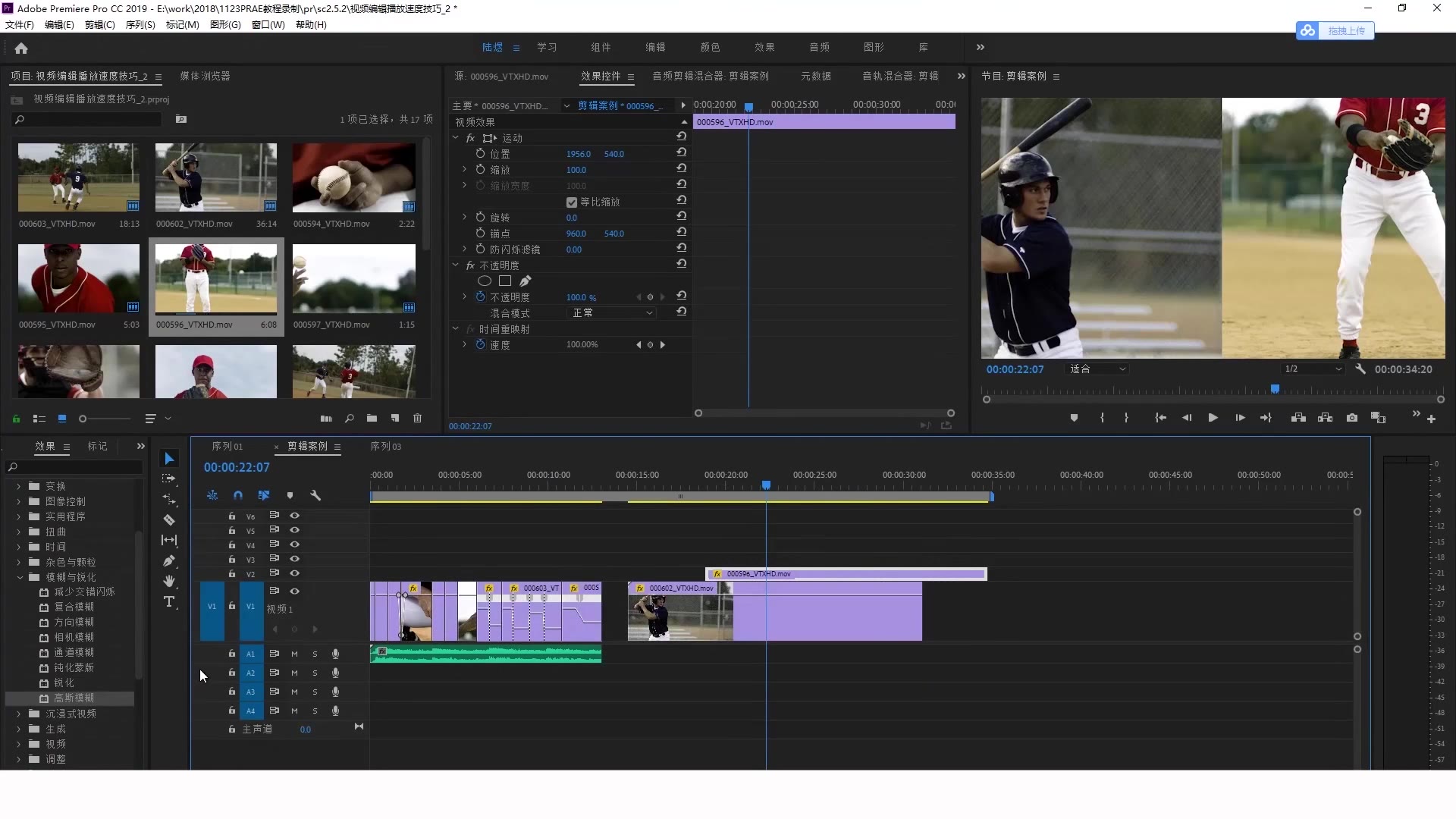Select the Razor tool in the tools panel

[x=169, y=520]
